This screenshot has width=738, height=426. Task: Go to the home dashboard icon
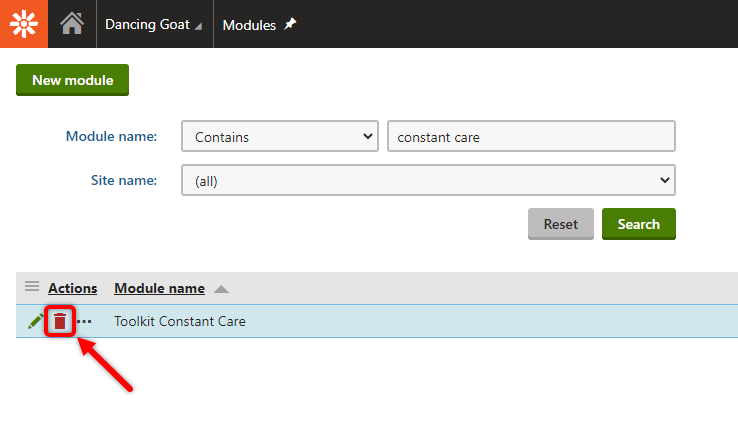point(72,24)
